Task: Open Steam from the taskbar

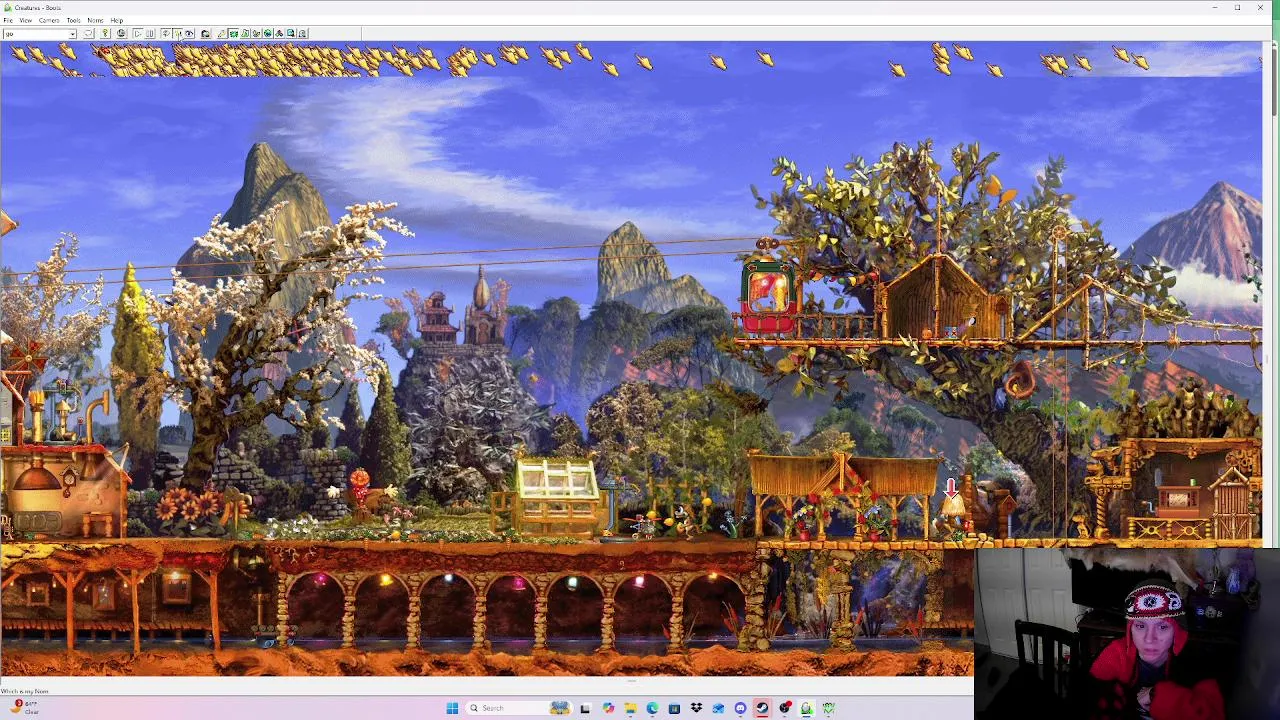Action: [762, 708]
